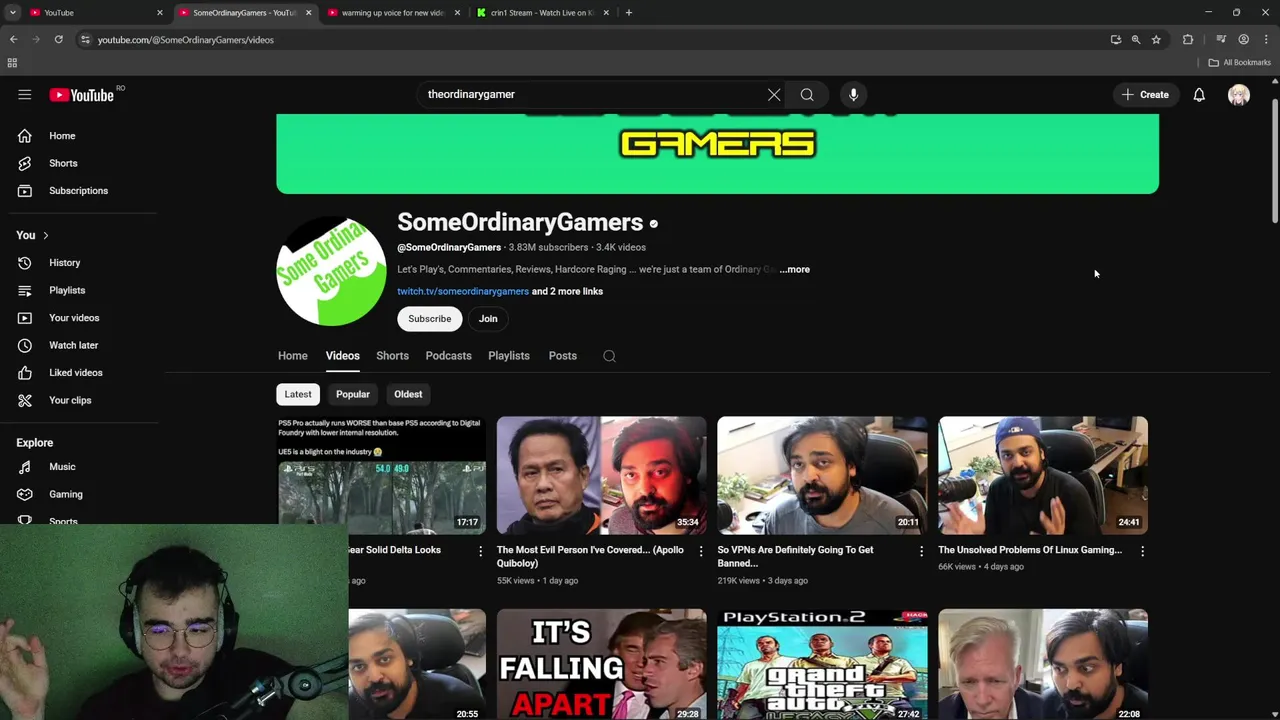Open the browser extensions puzzle icon

[1188, 40]
